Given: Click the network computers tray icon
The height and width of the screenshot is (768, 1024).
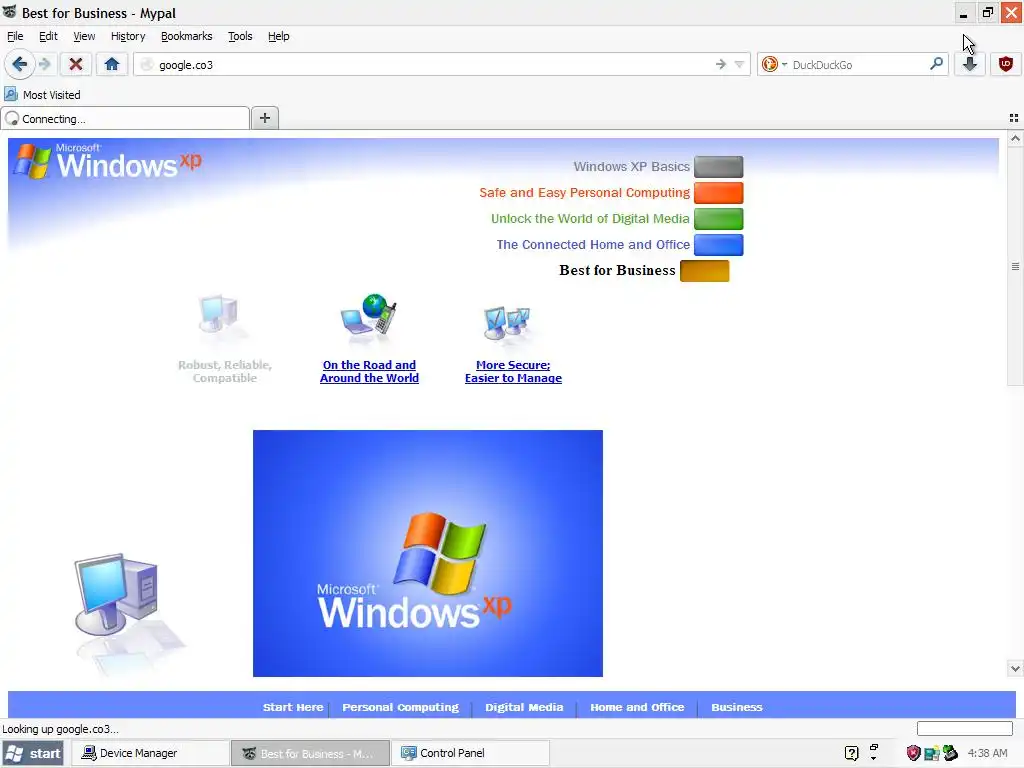Looking at the screenshot, I should [x=931, y=754].
